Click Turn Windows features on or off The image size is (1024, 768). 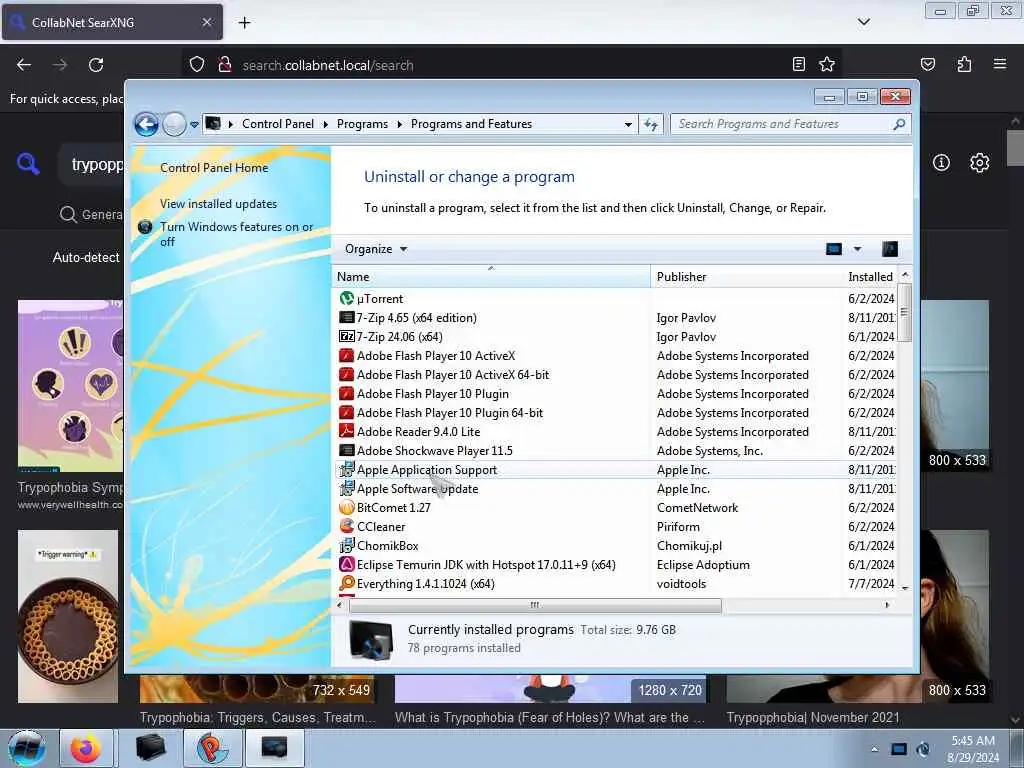[236, 234]
